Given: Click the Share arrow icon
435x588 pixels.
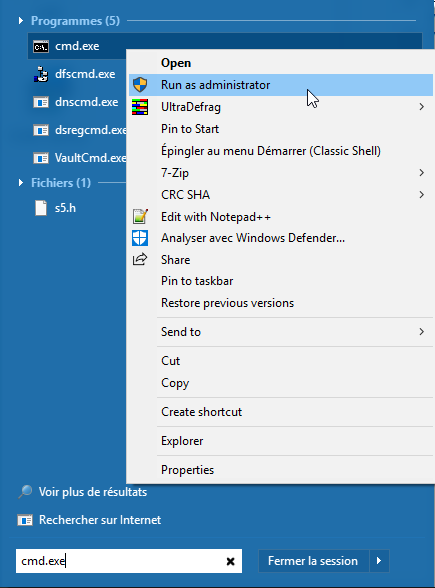Looking at the screenshot, I should click(140, 259).
